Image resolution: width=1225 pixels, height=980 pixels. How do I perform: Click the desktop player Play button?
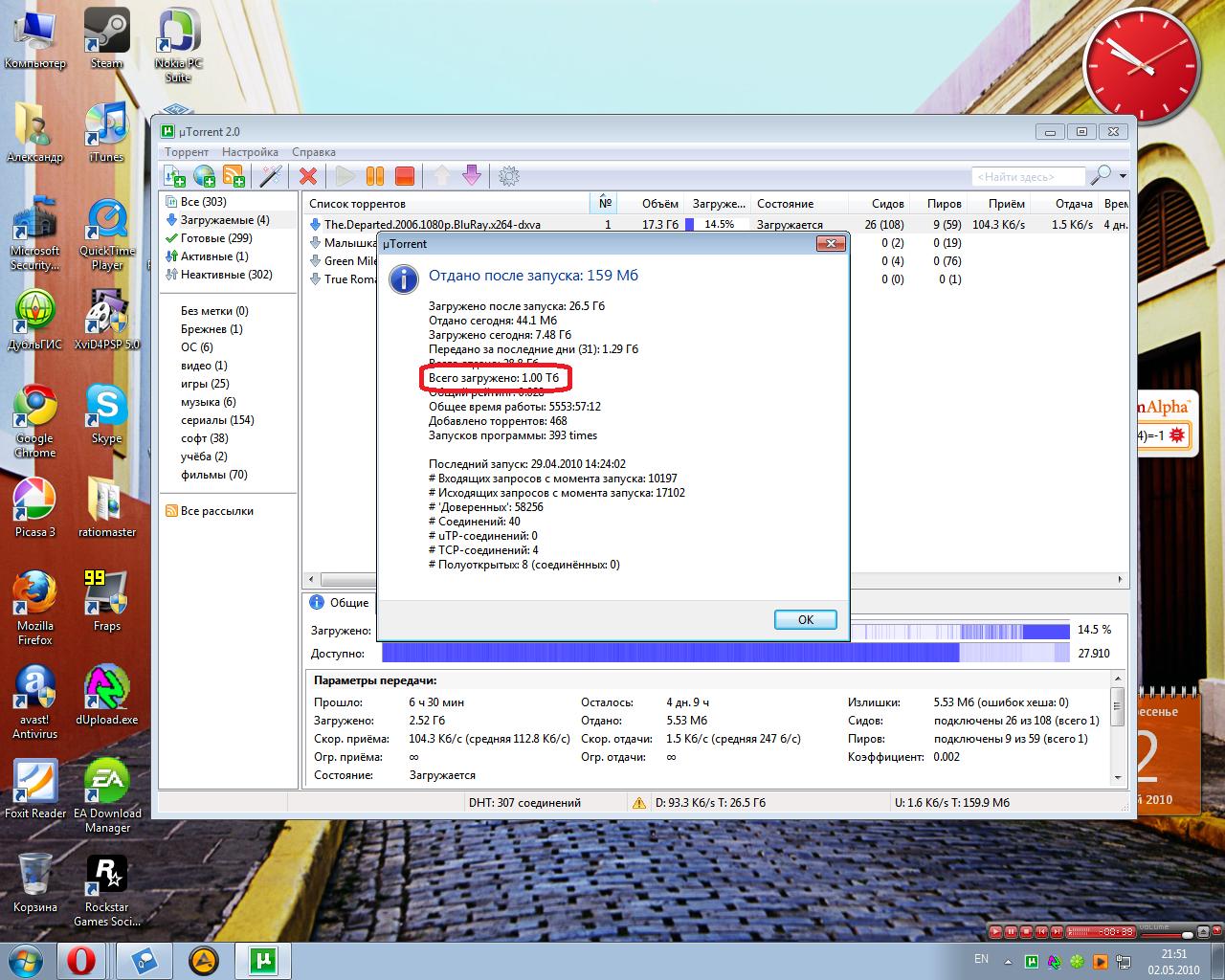995,931
